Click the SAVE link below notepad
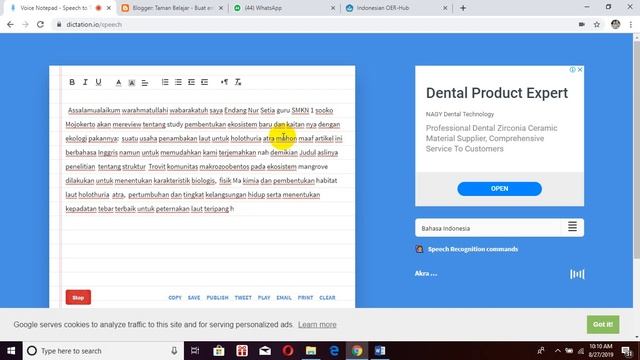The width and height of the screenshot is (640, 360). point(194,298)
